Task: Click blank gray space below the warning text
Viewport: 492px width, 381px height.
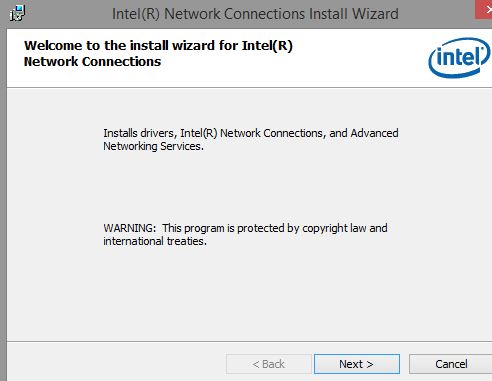Action: (250, 293)
